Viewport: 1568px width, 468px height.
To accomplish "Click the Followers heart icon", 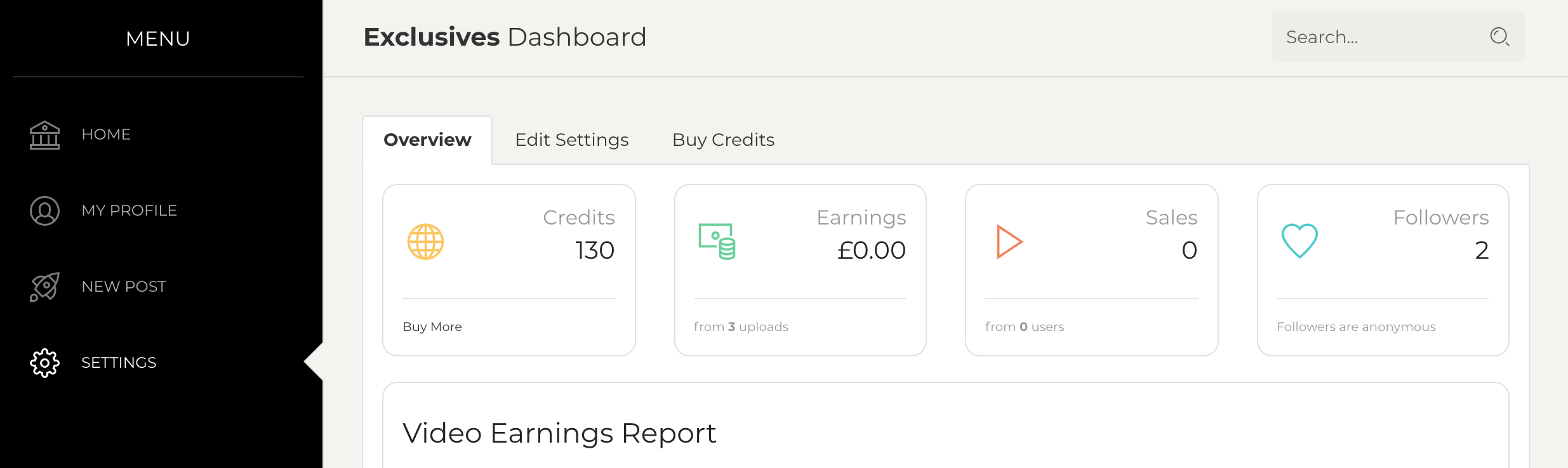I will tap(1299, 241).
